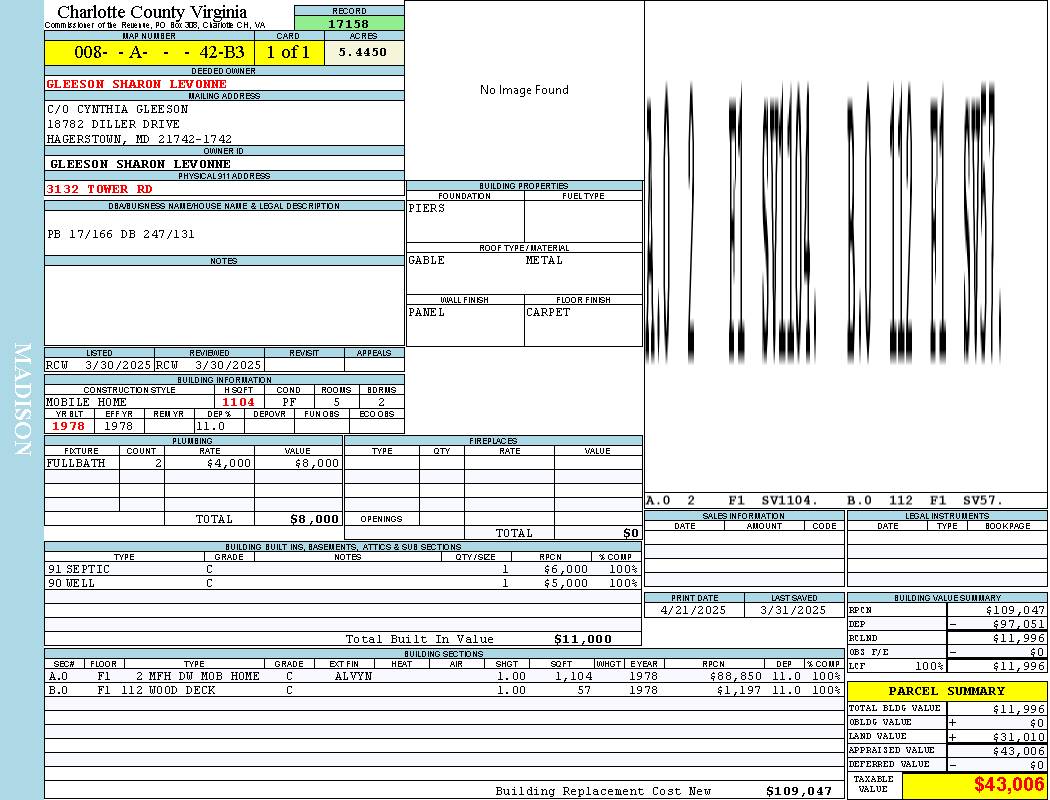This screenshot has height=800, width=1050.
Task: Click the empty Notes field
Action: pyautogui.click(x=224, y=305)
